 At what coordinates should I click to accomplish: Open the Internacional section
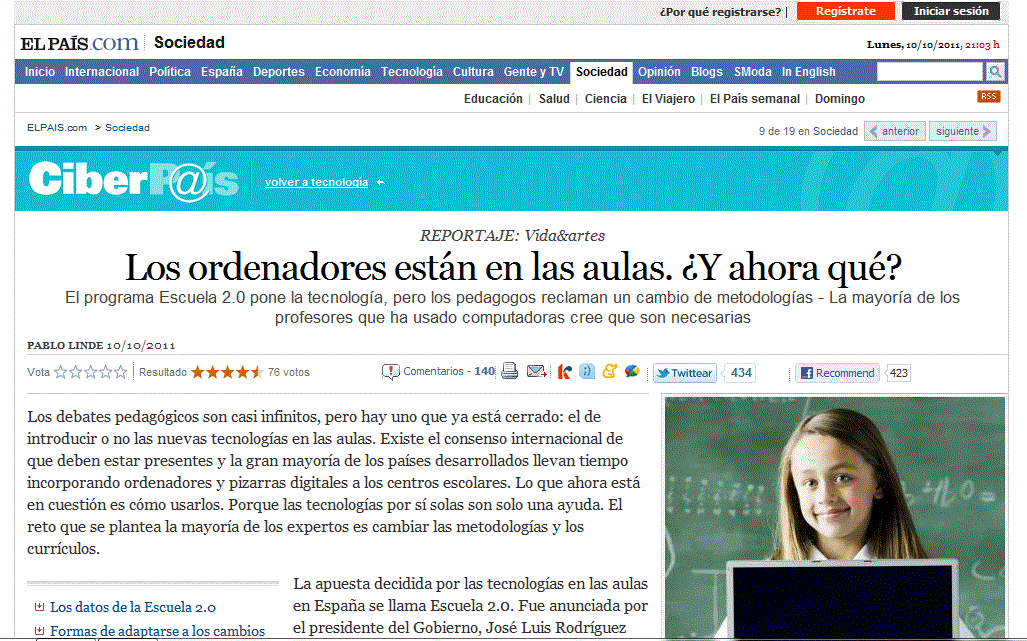point(102,71)
